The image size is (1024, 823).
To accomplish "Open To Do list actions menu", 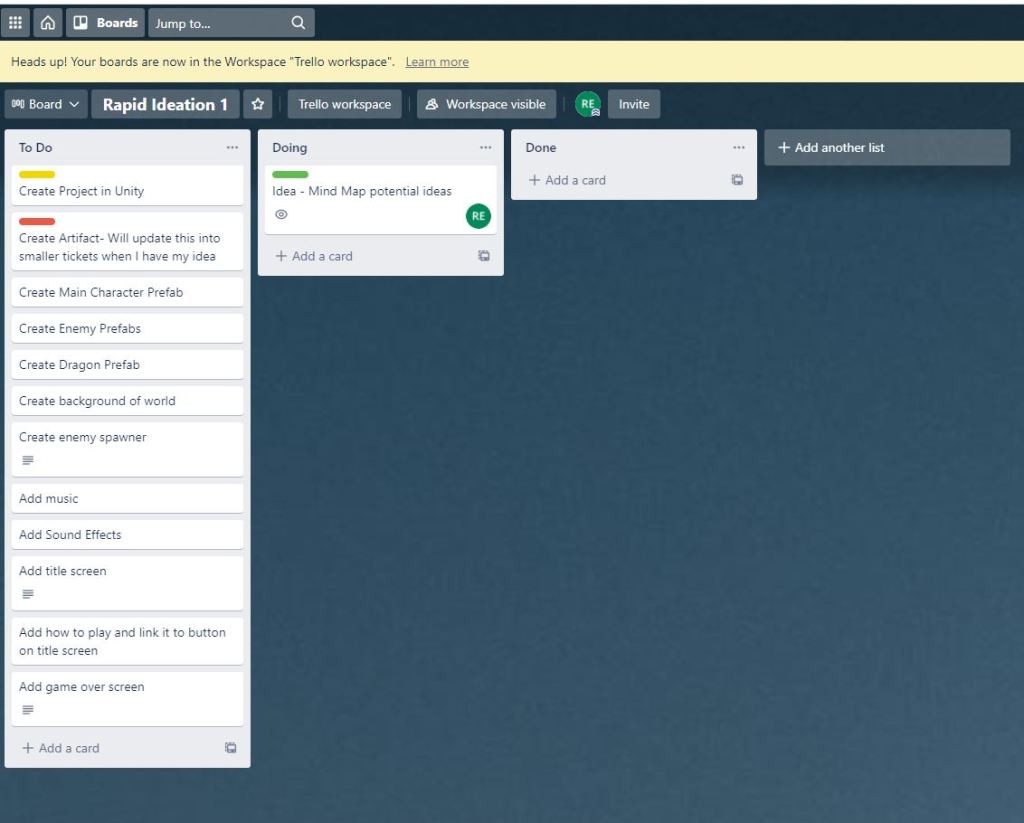I will [x=232, y=148].
